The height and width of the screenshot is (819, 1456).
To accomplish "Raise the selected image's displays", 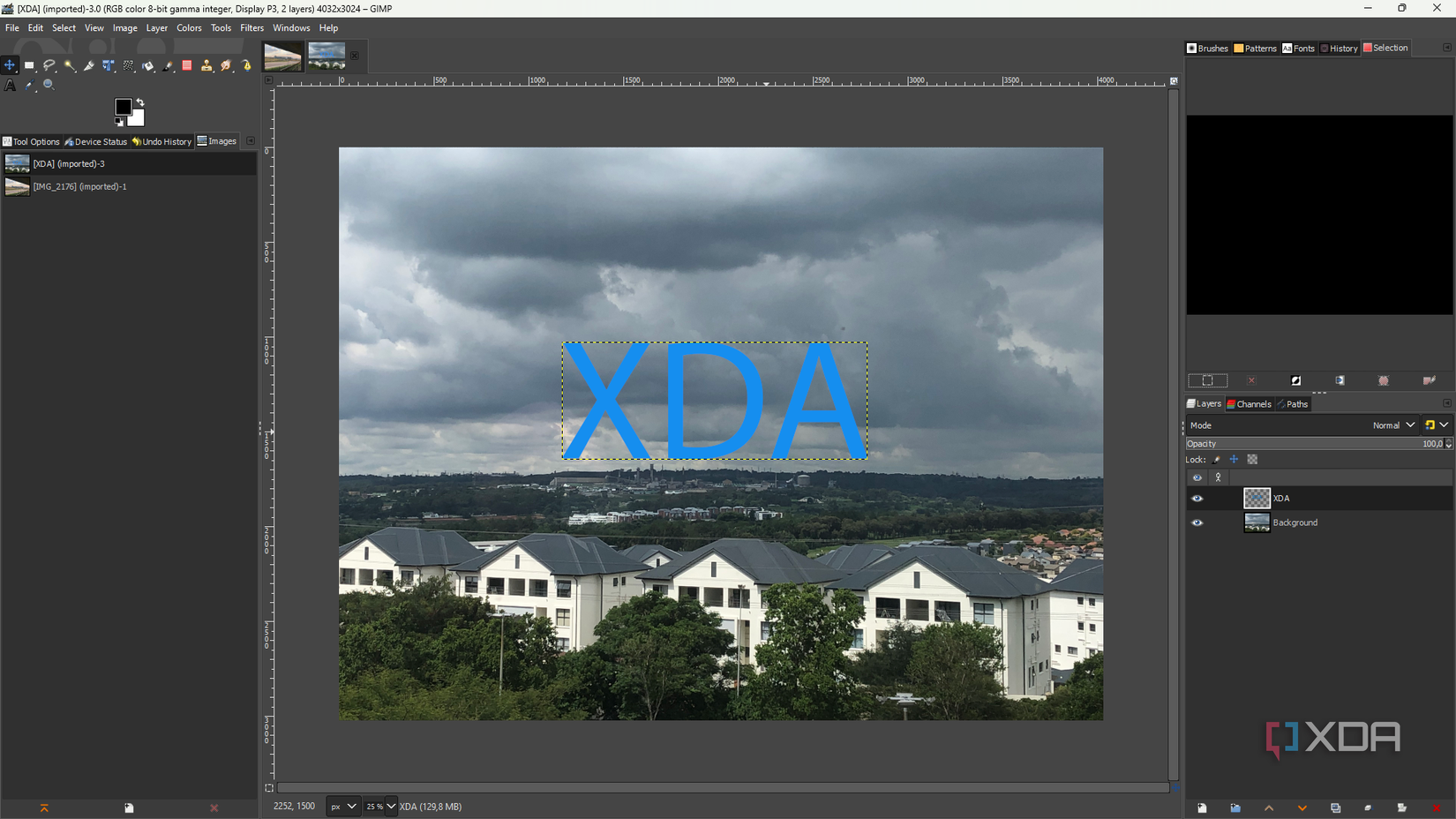I will (44, 808).
